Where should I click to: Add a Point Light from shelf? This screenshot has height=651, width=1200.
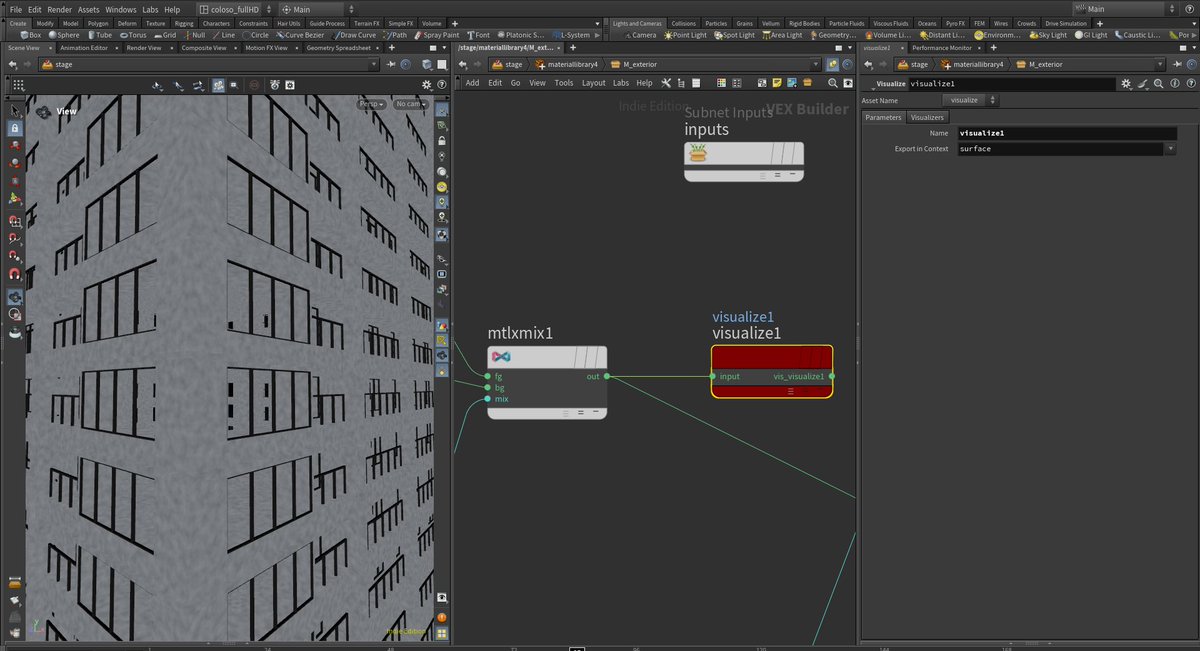click(683, 35)
